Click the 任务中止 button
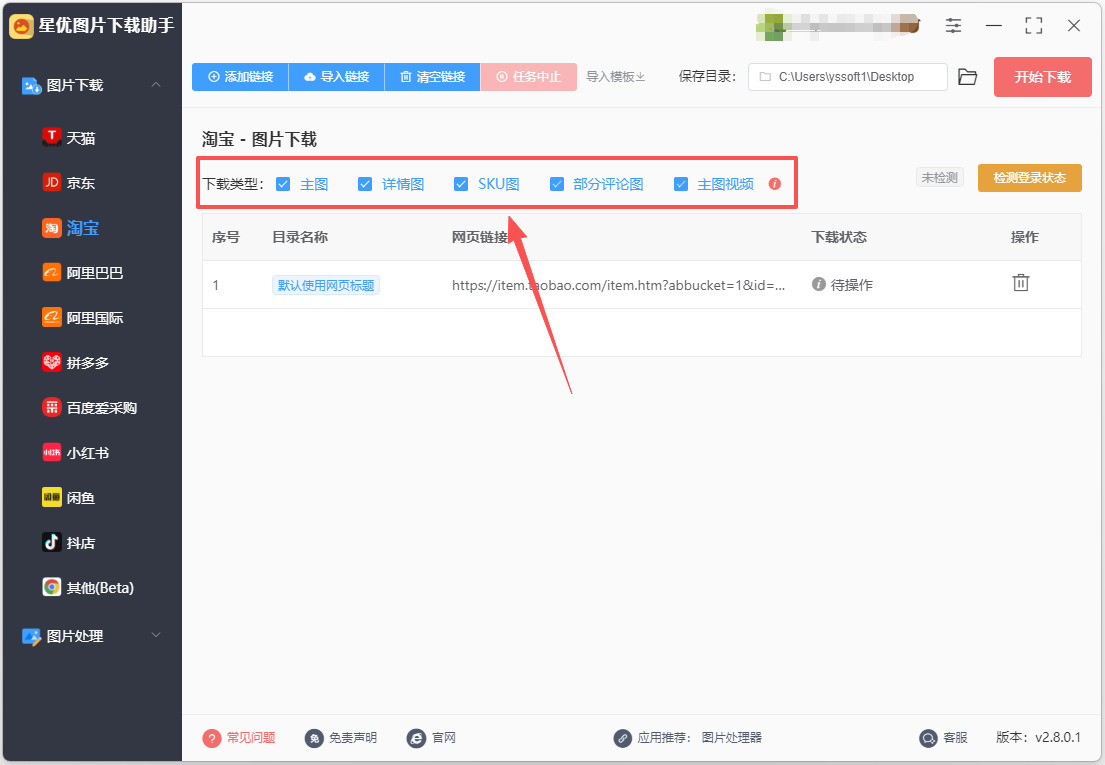Image resolution: width=1105 pixels, height=765 pixels. pos(529,77)
